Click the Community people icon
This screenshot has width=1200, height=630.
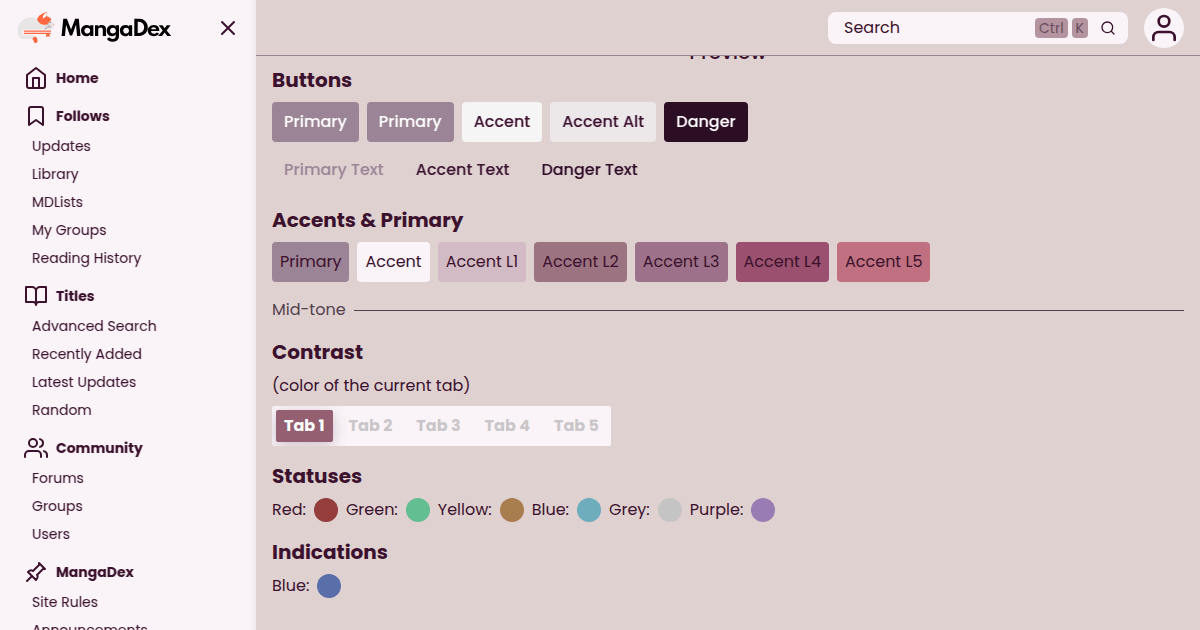click(36, 448)
